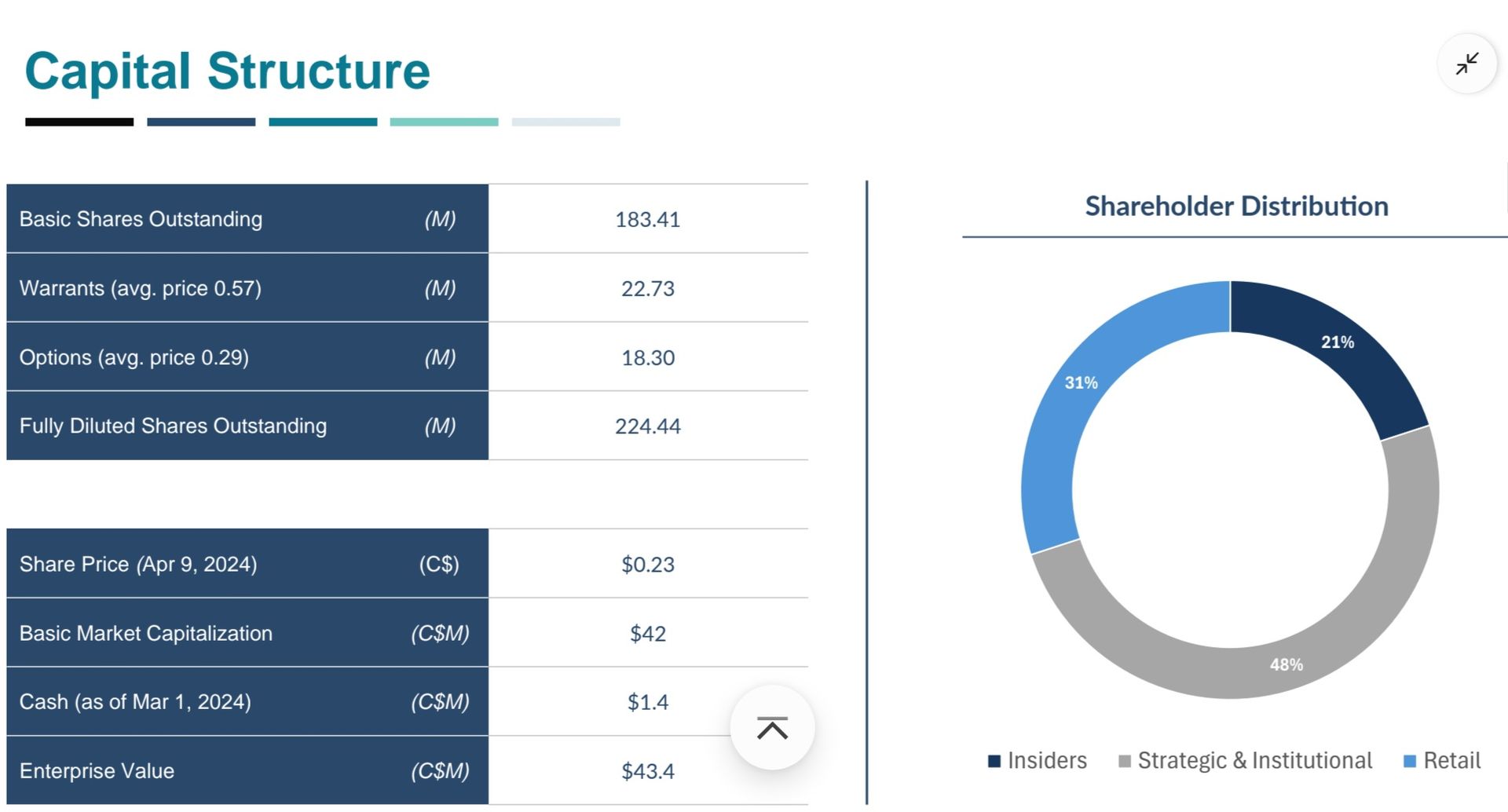Click the Strategic & Institutional legend square

tap(1125, 761)
